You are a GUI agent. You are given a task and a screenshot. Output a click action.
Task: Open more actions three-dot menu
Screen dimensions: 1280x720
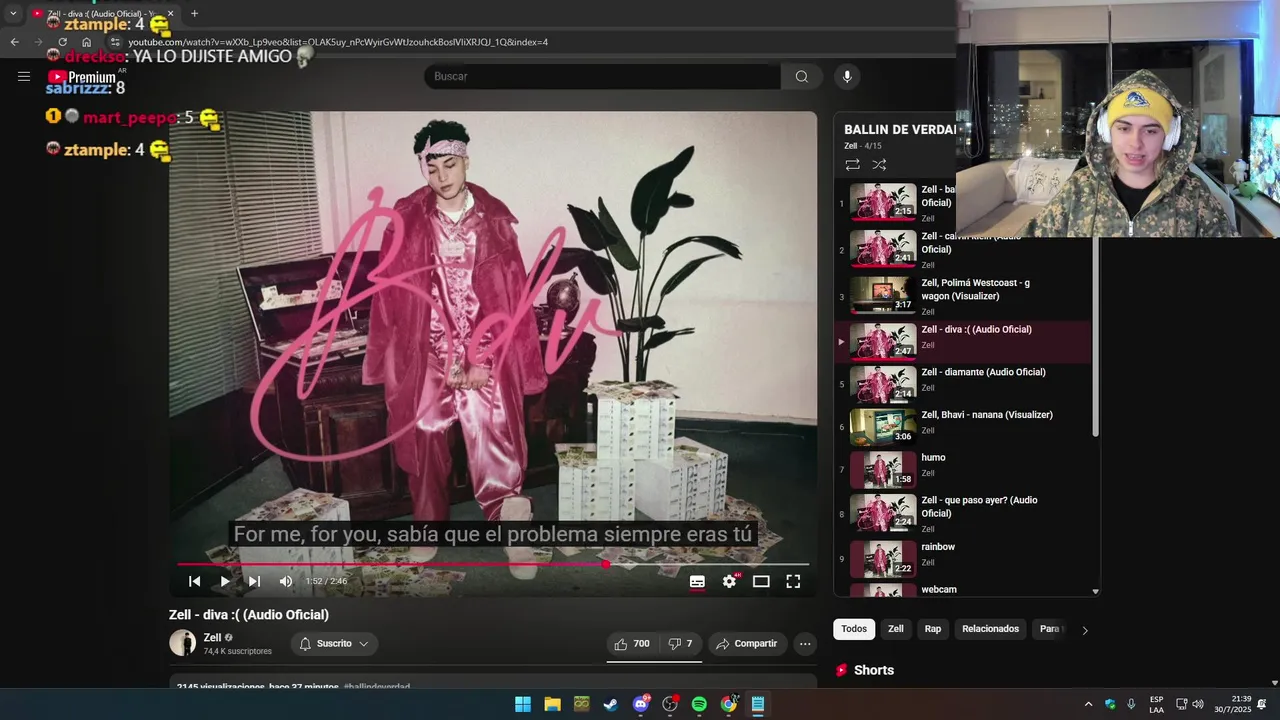(805, 644)
